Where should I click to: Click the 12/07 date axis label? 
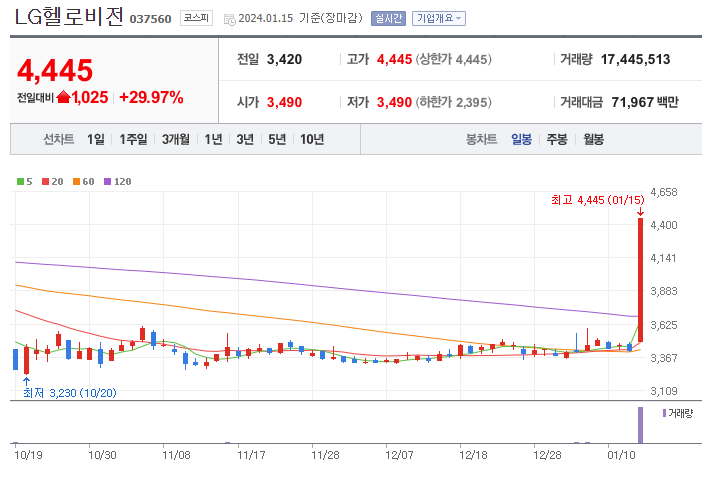click(x=399, y=455)
